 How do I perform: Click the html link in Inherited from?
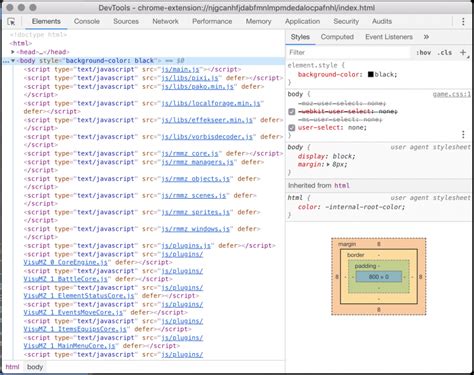pos(342,186)
